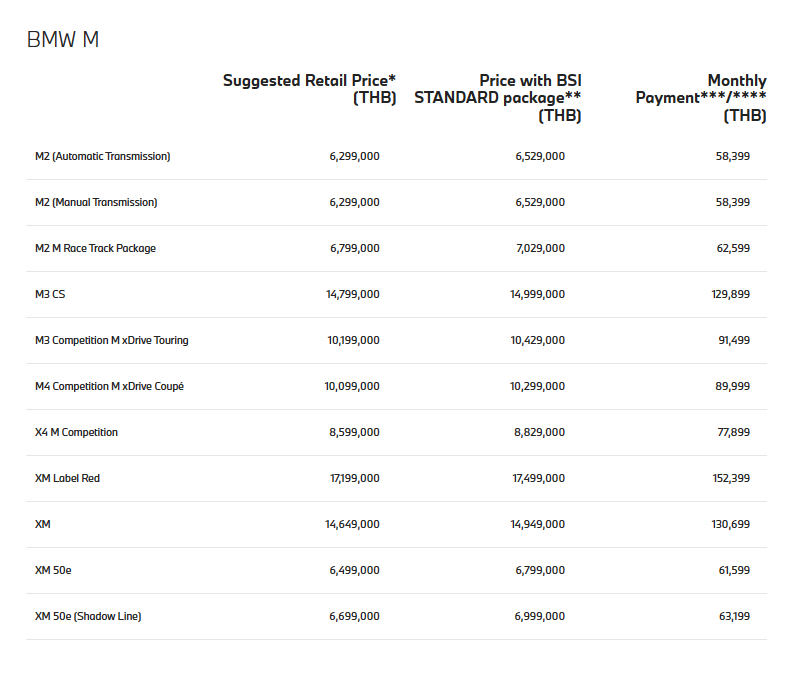Select the M2 (Manual Transmission) model name
Image resolution: width=800 pixels, height=674 pixels.
[96, 202]
